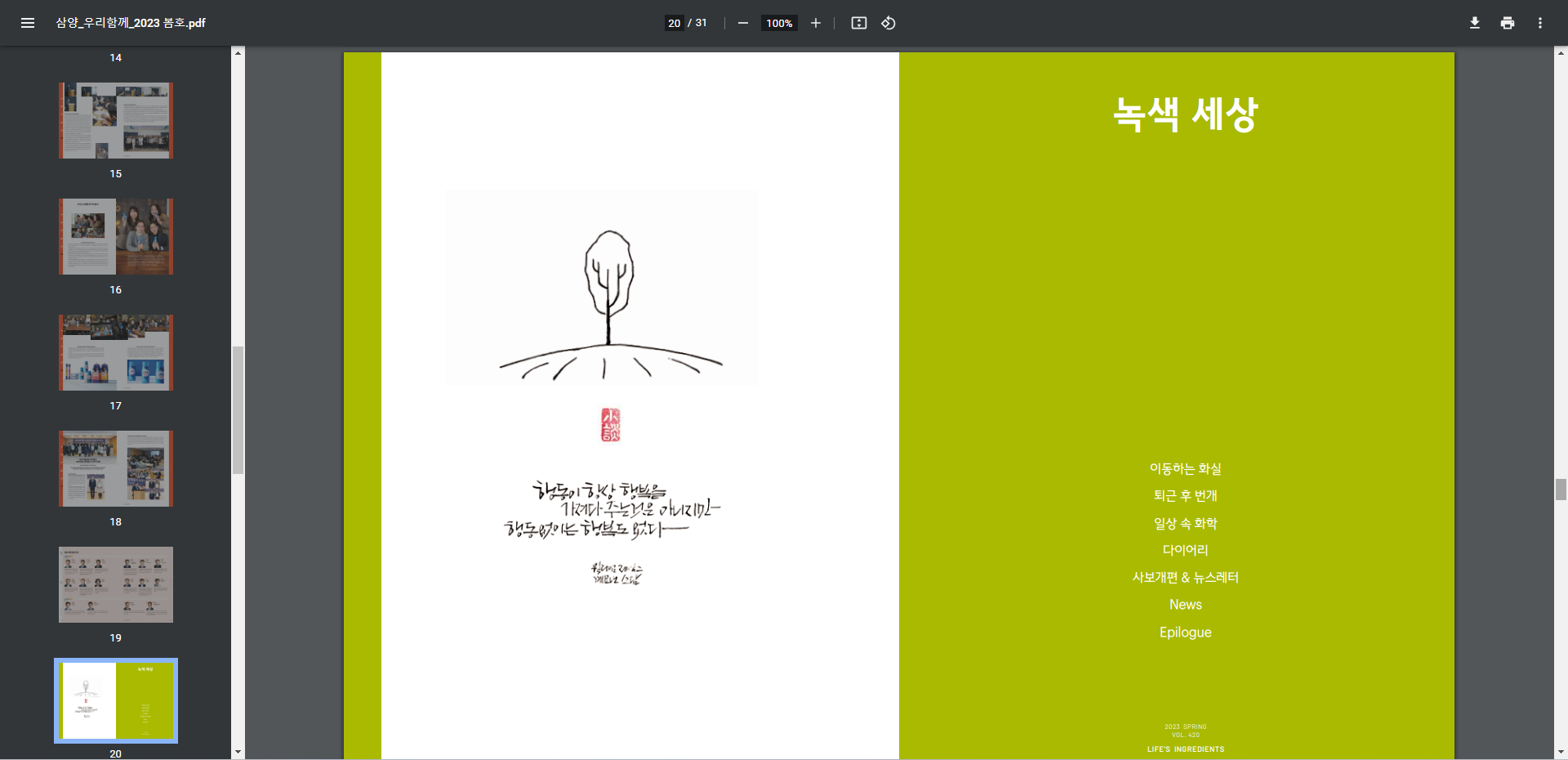Screen dimensions: 1568x760
Task: Go to page 18 thumbnail
Action: [116, 469]
